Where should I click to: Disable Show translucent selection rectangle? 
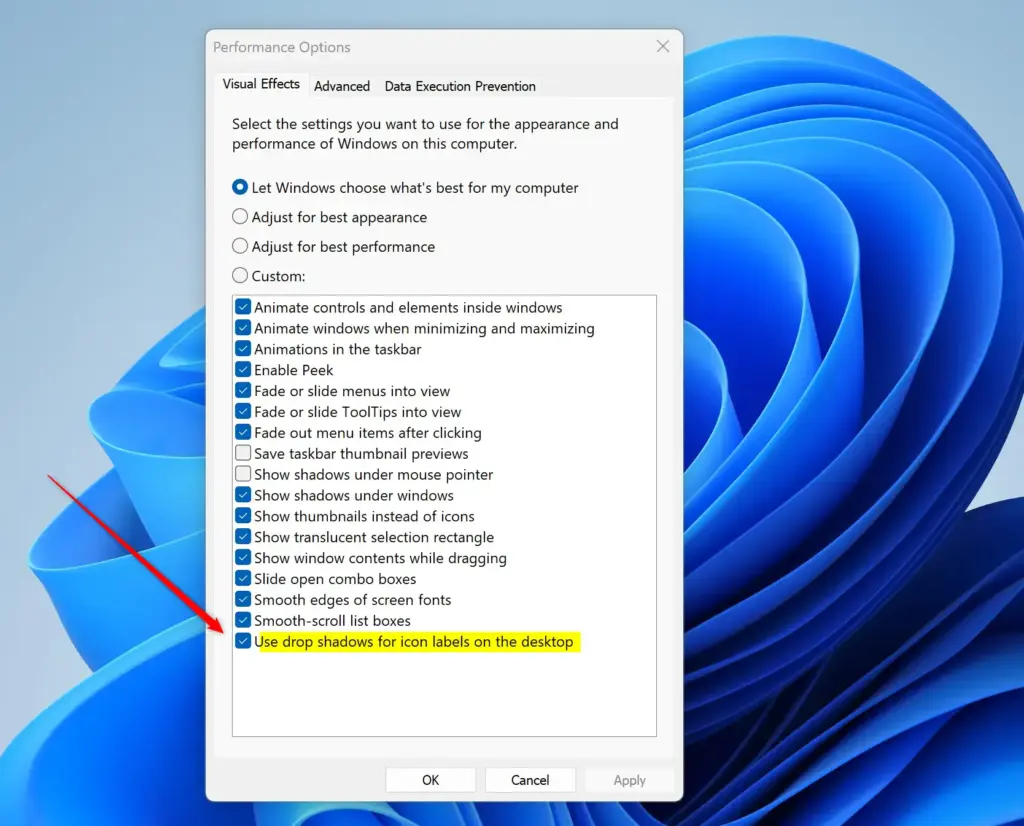243,537
